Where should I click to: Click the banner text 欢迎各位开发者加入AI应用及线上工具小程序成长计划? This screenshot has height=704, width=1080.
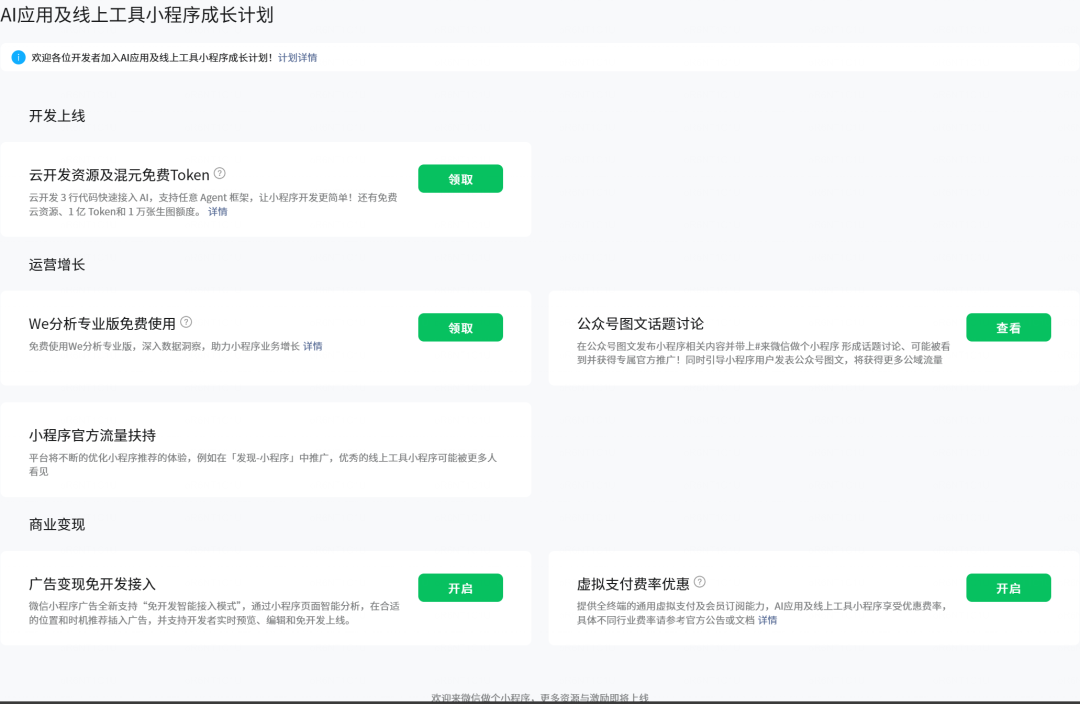pos(152,58)
